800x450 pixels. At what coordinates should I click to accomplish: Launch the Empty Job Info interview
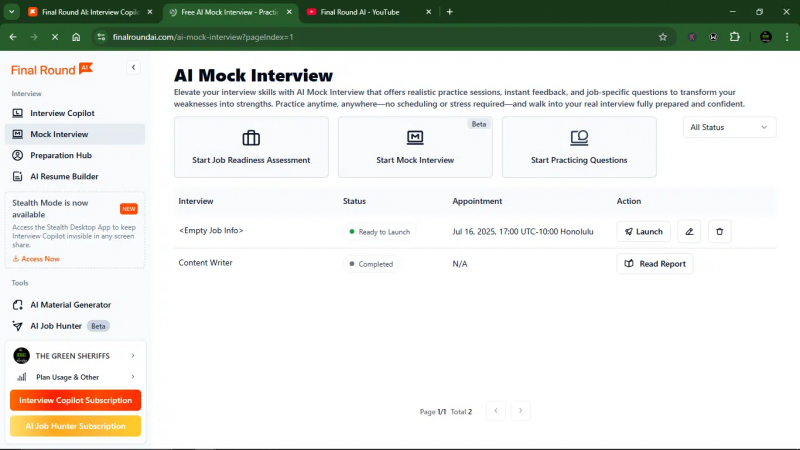[643, 231]
